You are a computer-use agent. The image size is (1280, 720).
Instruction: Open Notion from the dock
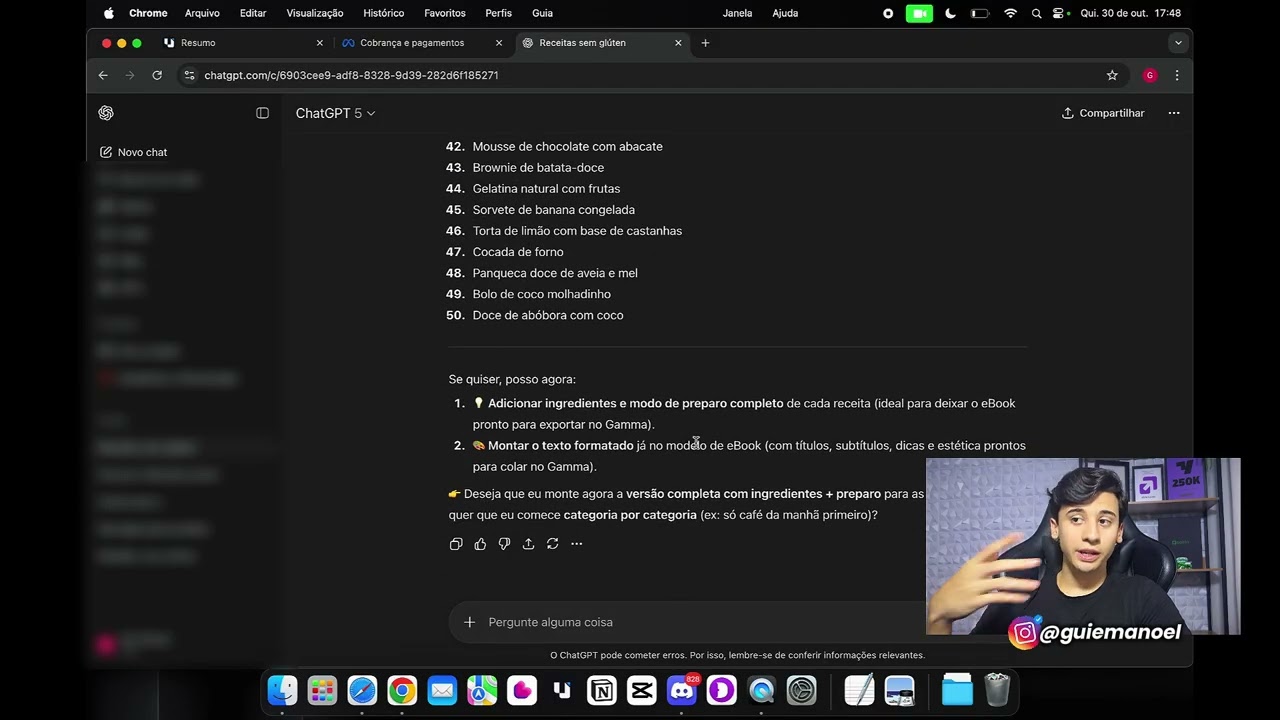[602, 690]
